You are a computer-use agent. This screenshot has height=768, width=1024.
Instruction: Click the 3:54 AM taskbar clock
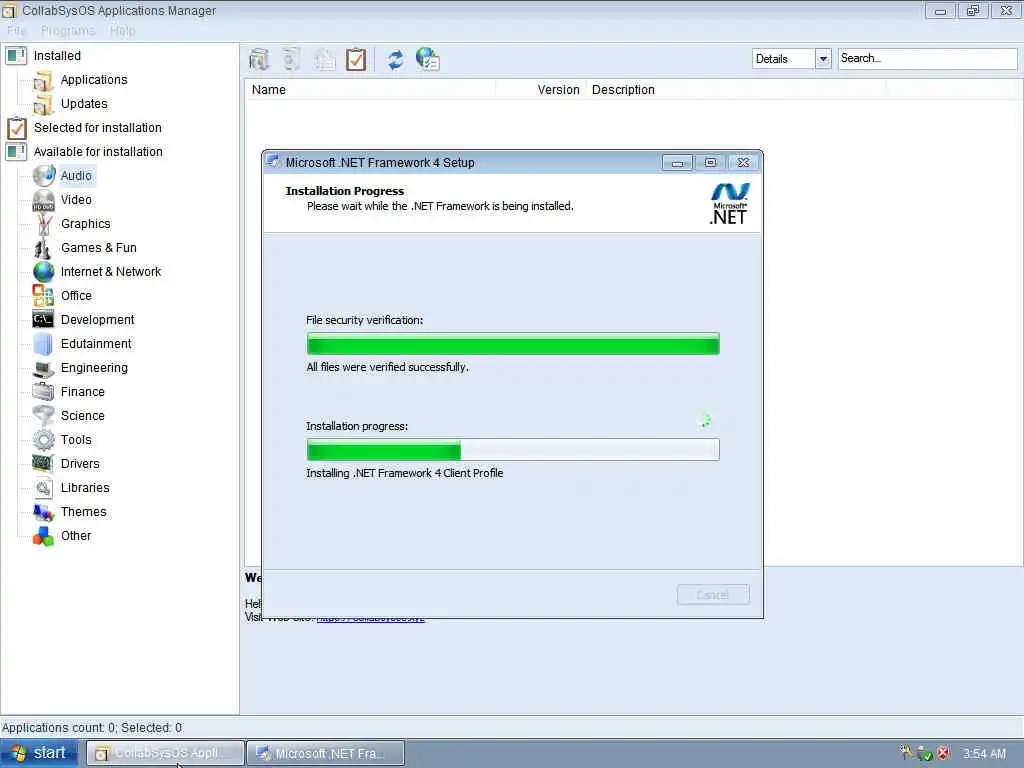(984, 753)
